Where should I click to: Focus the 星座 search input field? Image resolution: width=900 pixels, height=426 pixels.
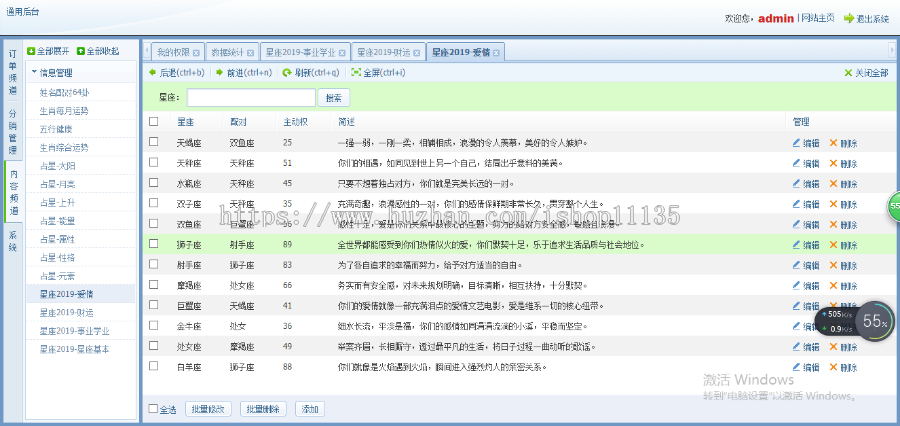[251, 98]
